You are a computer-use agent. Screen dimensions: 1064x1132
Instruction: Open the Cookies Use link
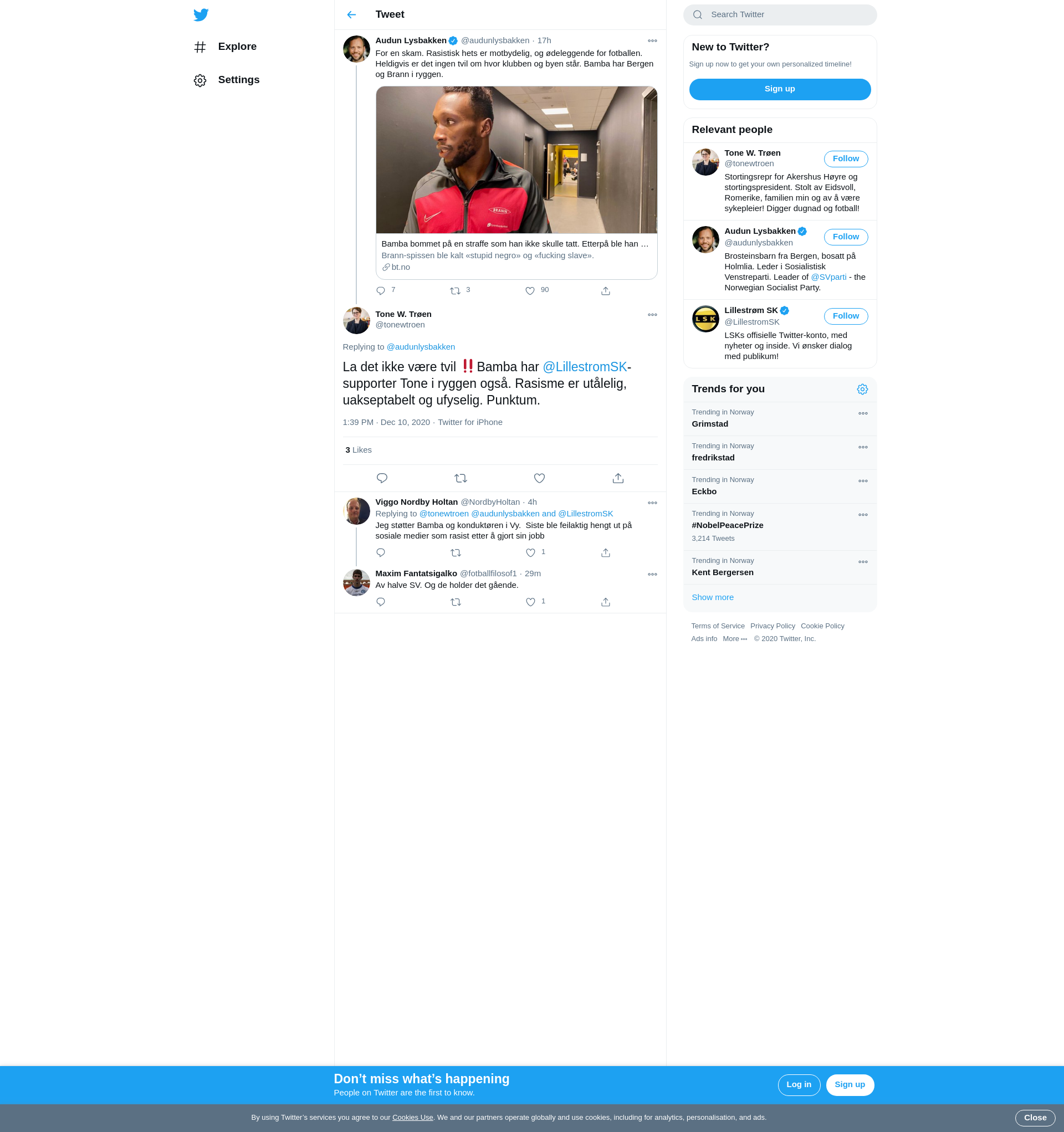(x=412, y=1118)
